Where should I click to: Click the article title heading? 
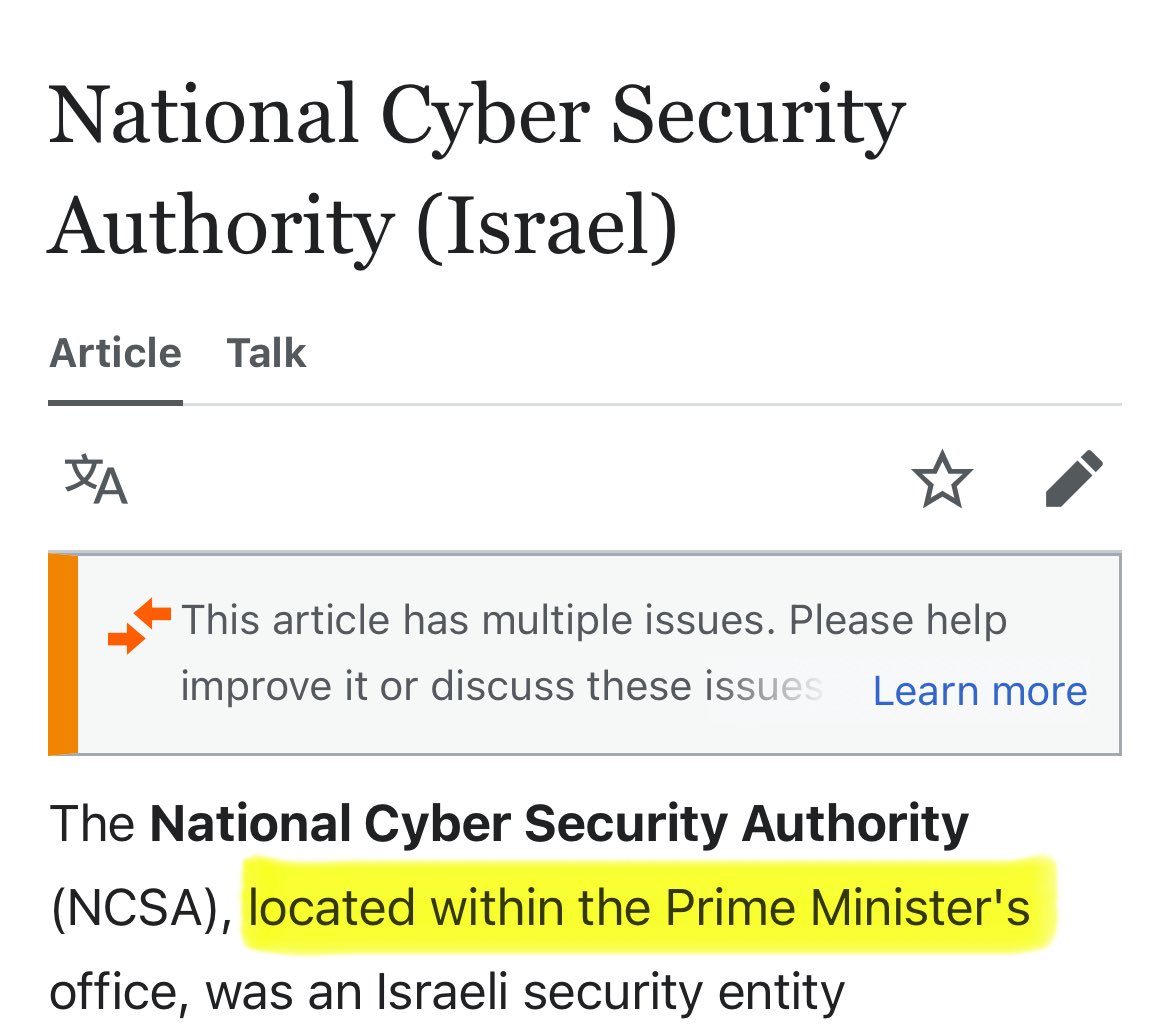pos(476,170)
